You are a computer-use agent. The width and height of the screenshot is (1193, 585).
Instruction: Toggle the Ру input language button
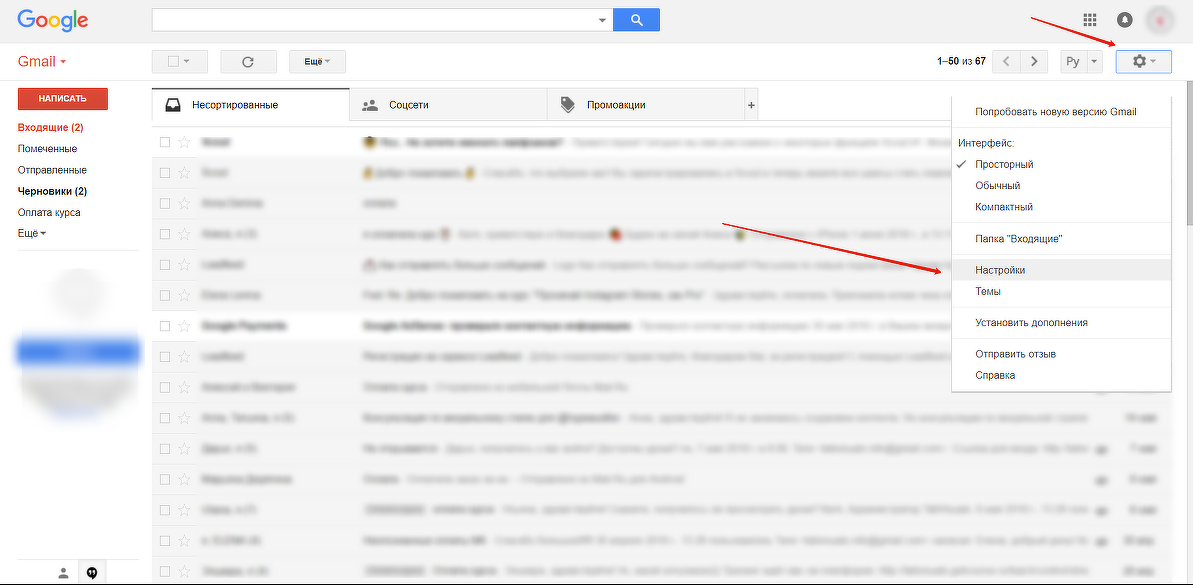point(1073,62)
